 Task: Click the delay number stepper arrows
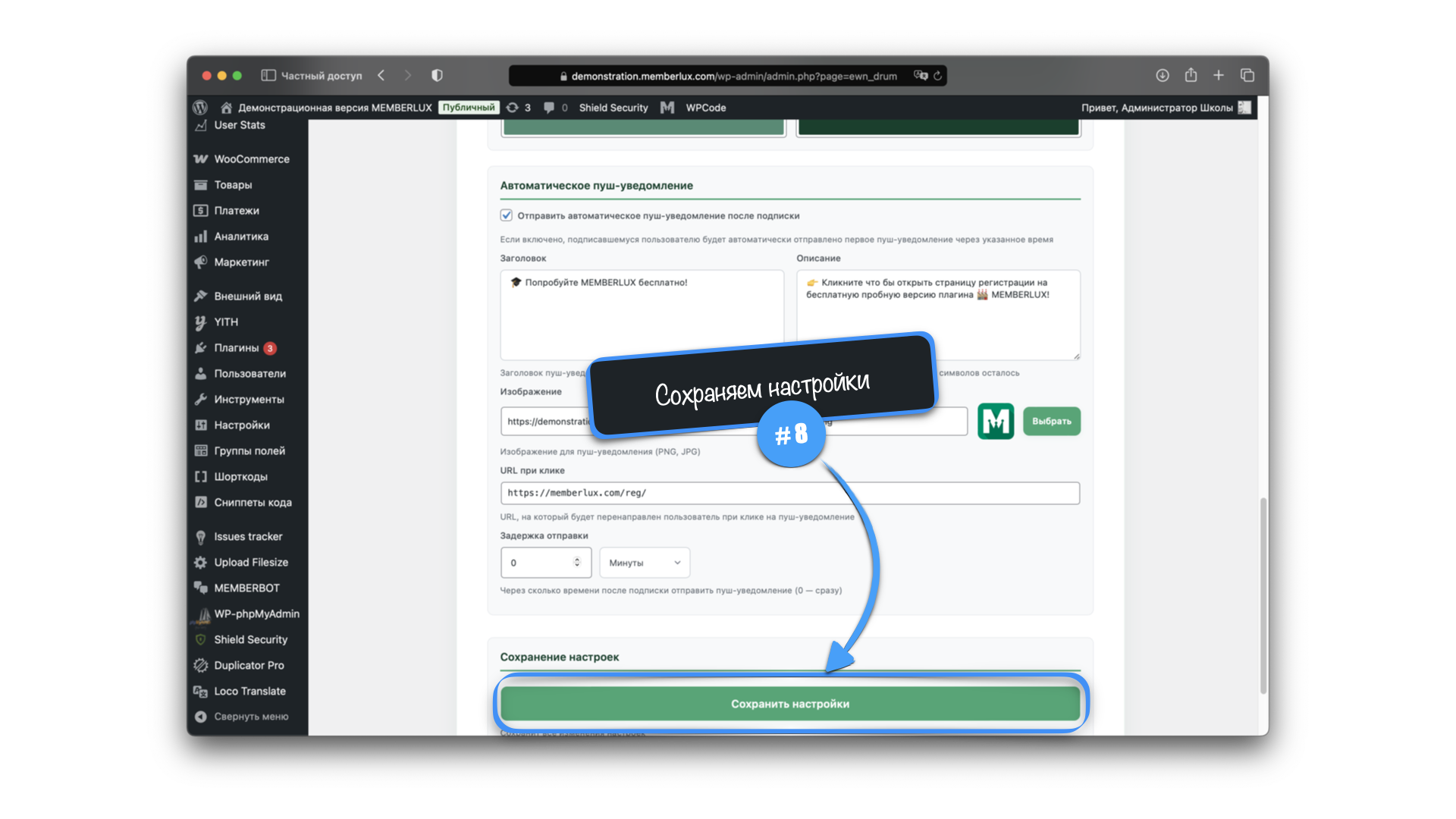(x=577, y=562)
